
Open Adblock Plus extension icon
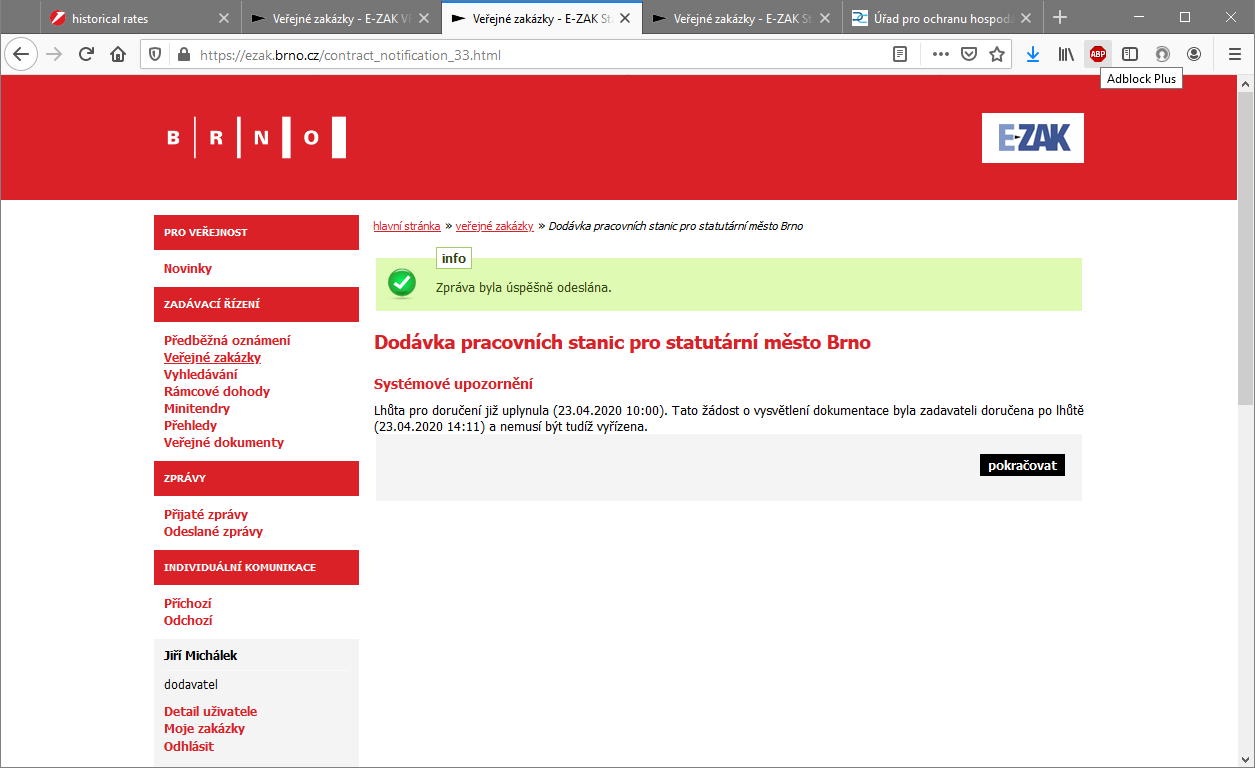click(1098, 55)
